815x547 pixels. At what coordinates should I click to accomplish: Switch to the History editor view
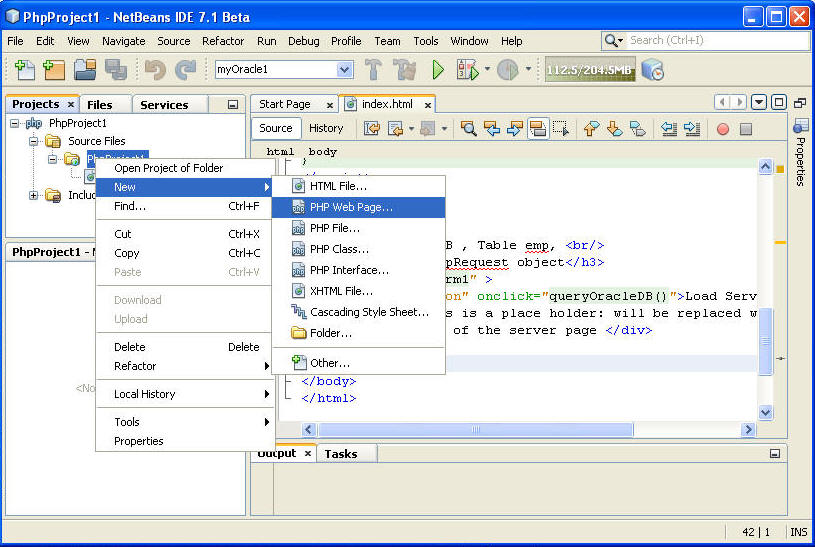326,128
